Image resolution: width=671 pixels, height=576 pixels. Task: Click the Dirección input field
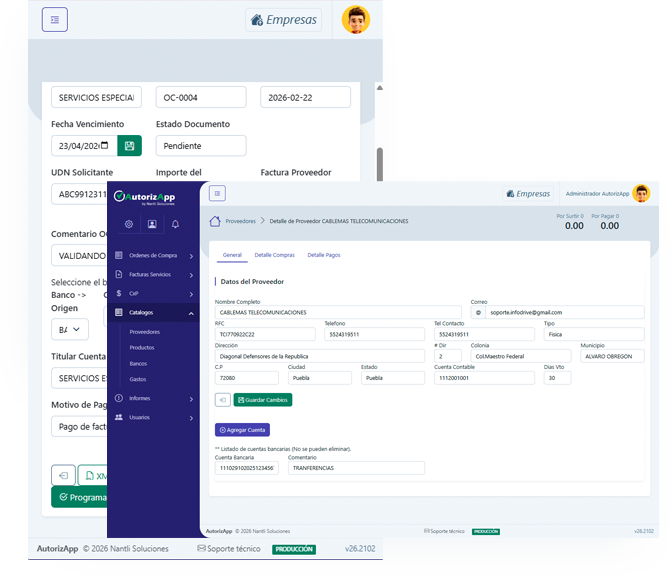320,356
